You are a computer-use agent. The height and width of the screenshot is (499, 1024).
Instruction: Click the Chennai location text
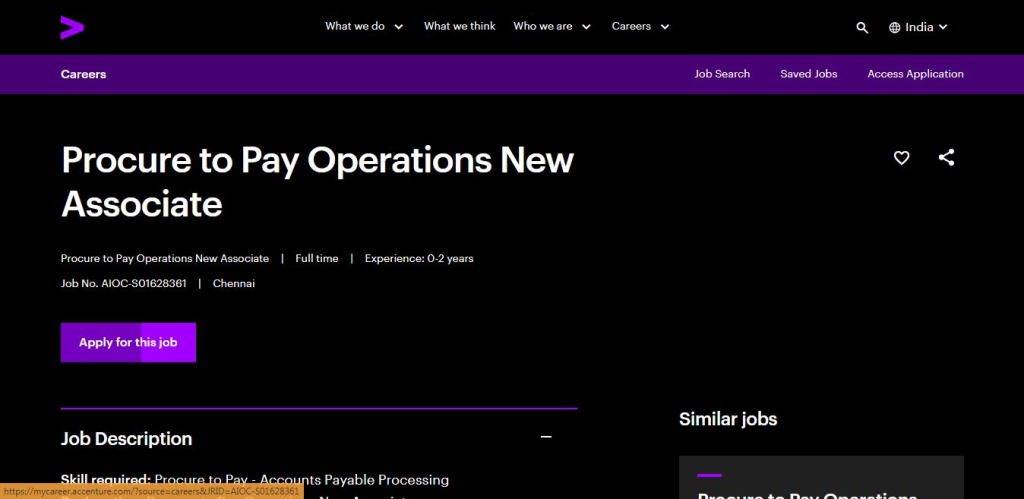click(x=234, y=283)
